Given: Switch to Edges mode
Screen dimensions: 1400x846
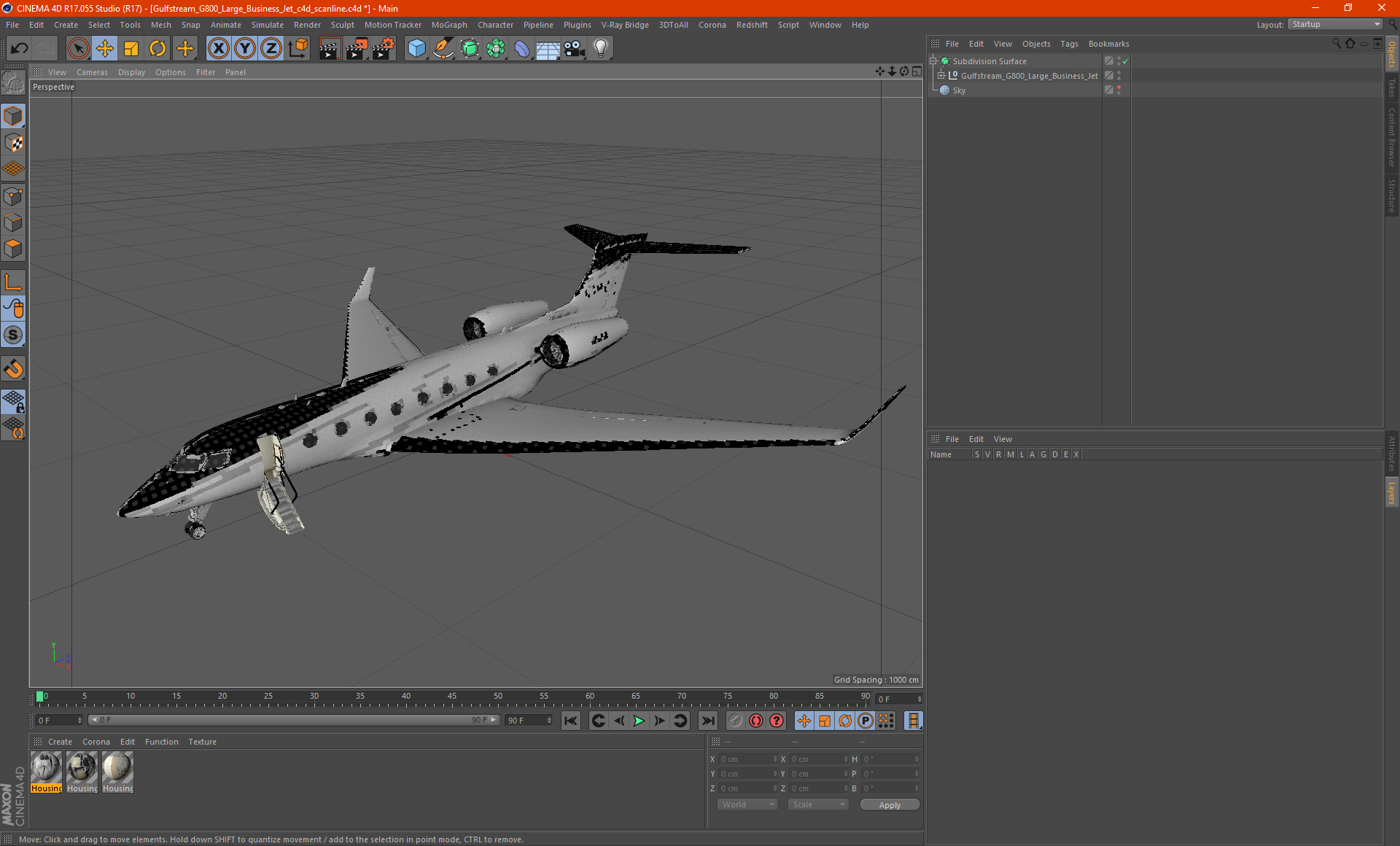Looking at the screenshot, I should click(13, 222).
